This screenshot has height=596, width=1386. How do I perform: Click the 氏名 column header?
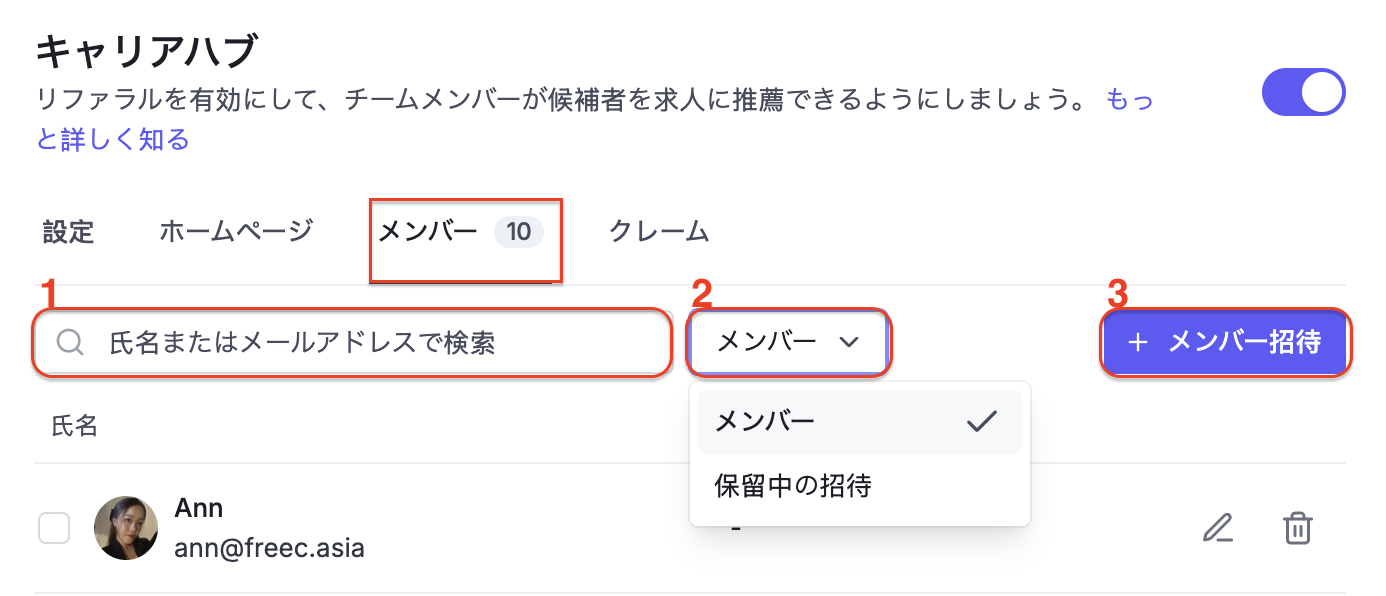[75, 426]
